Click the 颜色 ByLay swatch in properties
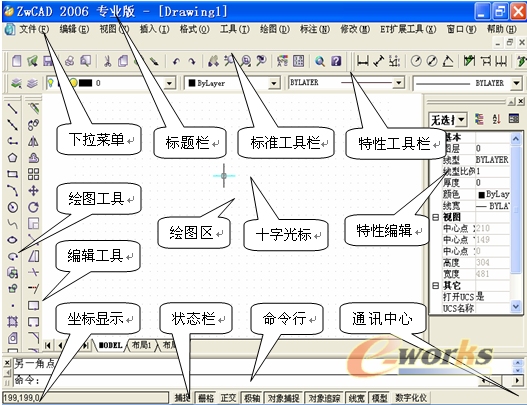 click(482, 194)
